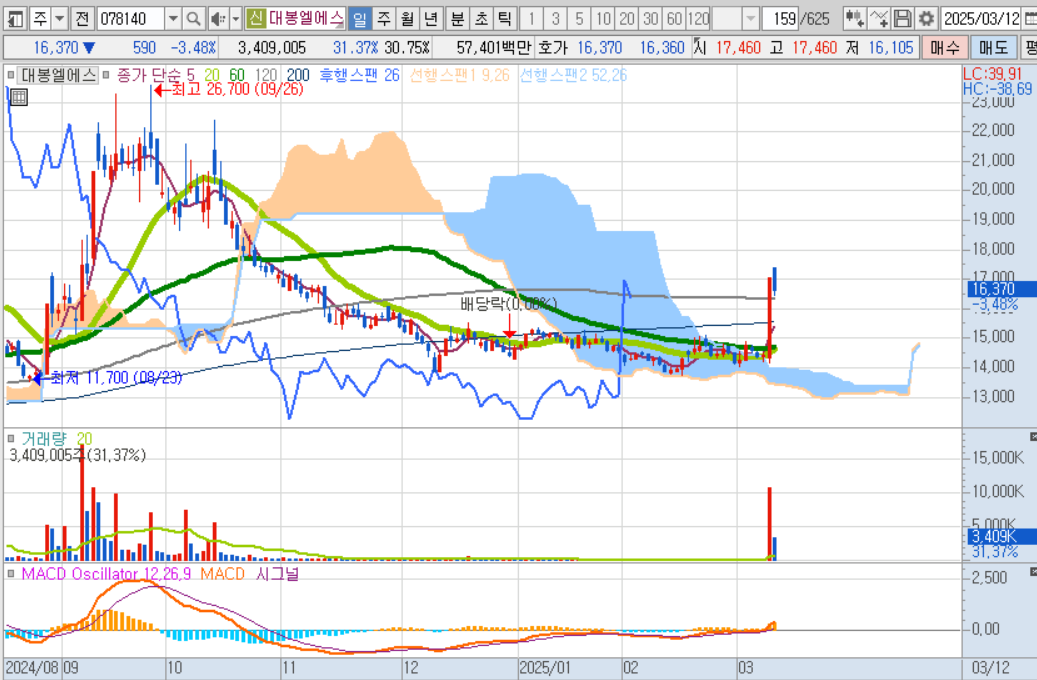Click the stock code field 078140
The height and width of the screenshot is (680, 1037).
130,19
